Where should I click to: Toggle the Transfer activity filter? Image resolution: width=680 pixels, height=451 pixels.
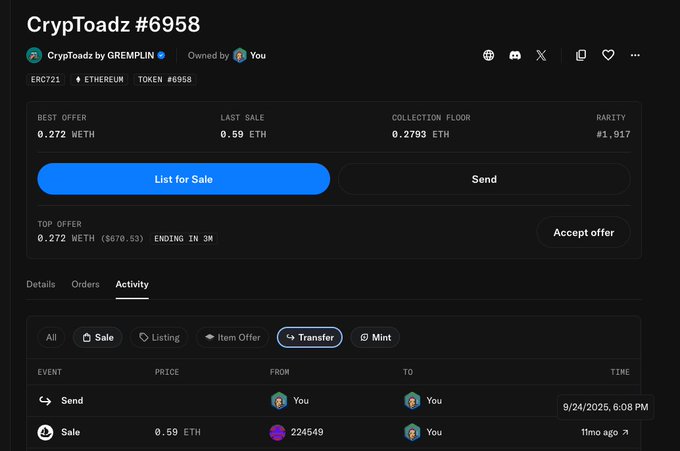(x=310, y=337)
